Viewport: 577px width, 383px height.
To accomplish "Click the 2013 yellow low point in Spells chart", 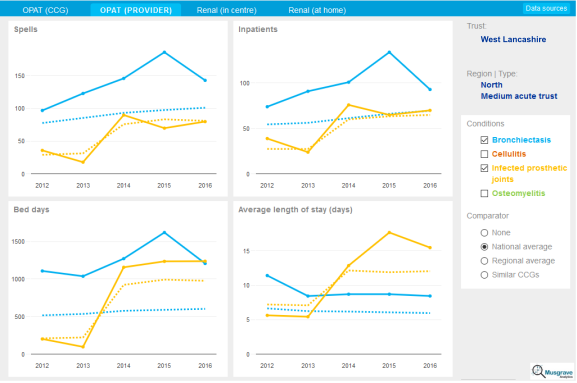I will point(83,162).
